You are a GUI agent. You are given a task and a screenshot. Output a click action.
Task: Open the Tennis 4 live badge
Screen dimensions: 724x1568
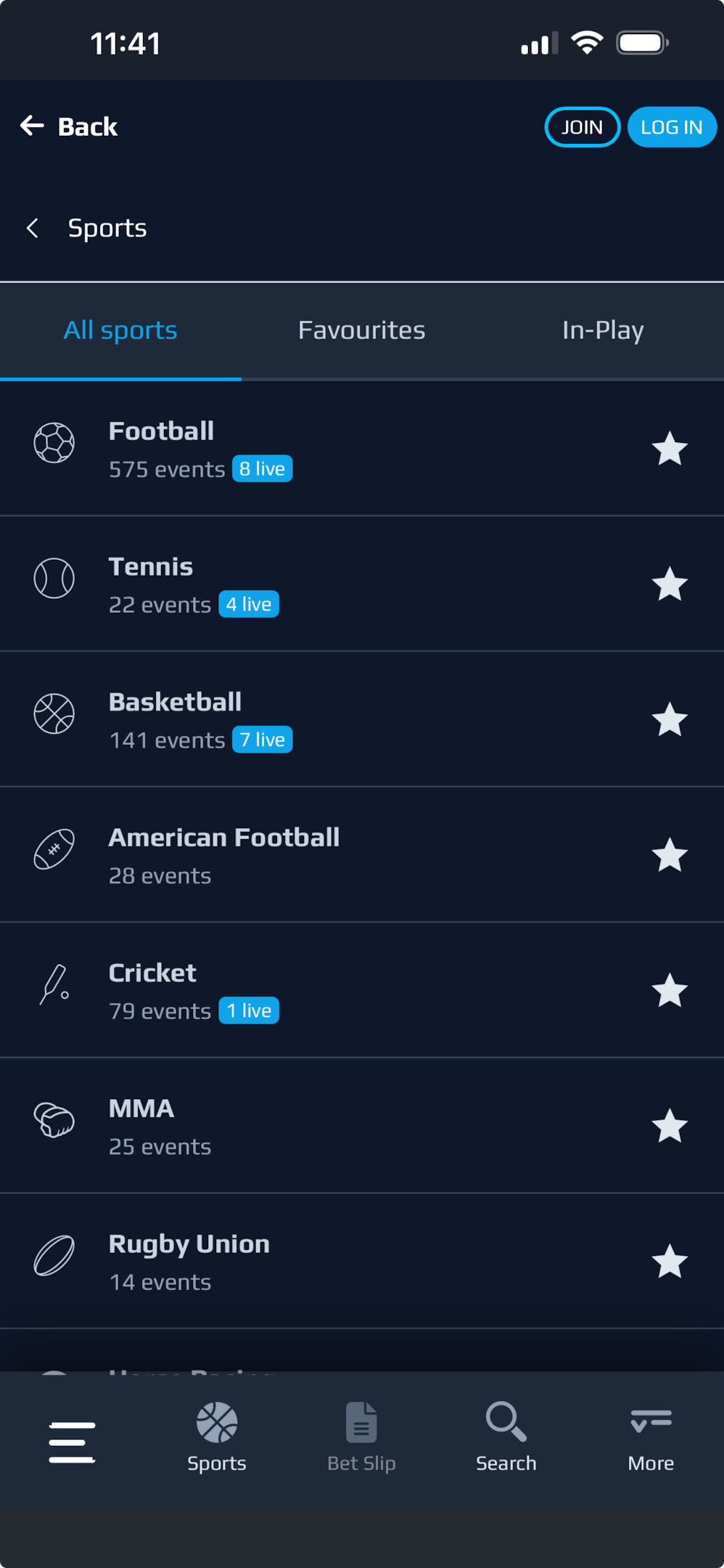pos(249,605)
